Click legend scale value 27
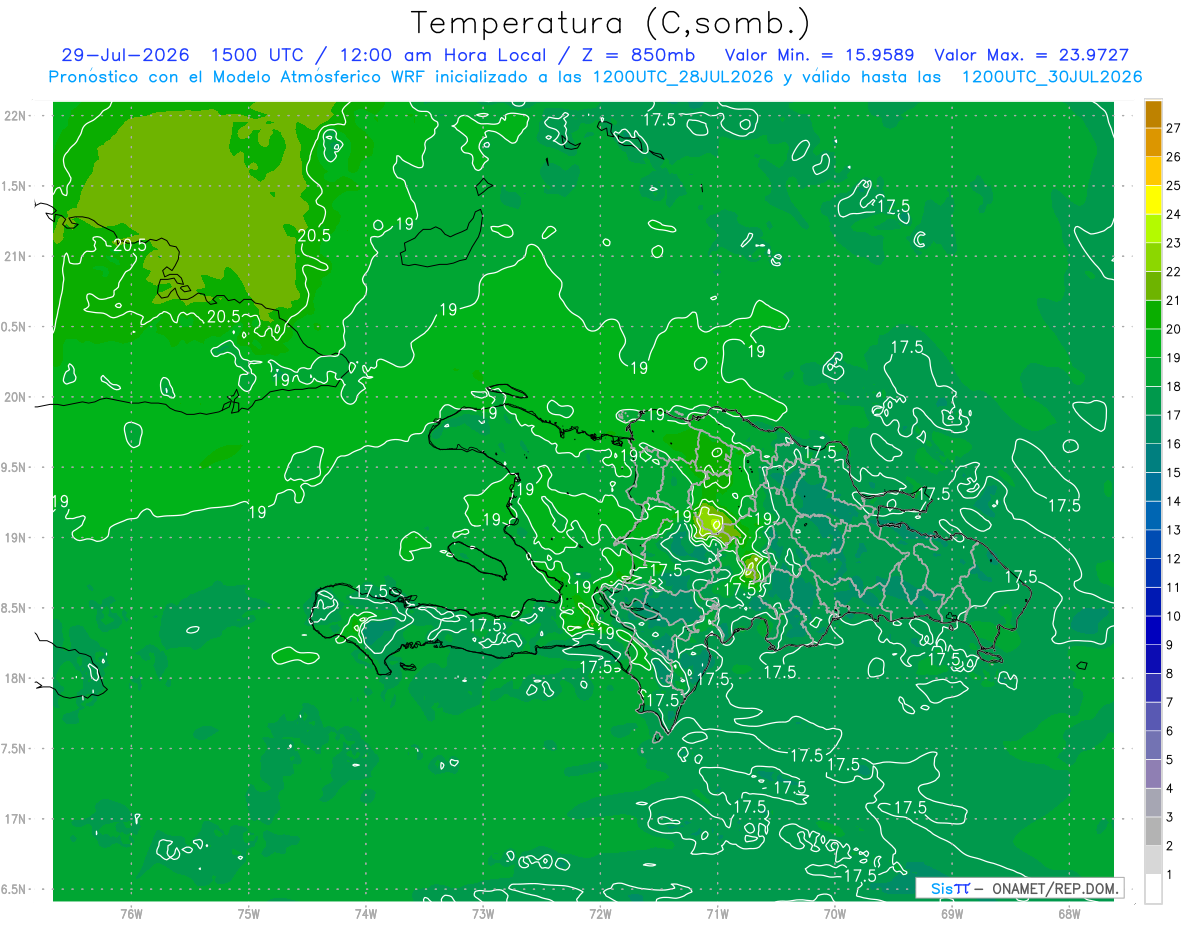The image size is (1200, 927). click(1173, 128)
